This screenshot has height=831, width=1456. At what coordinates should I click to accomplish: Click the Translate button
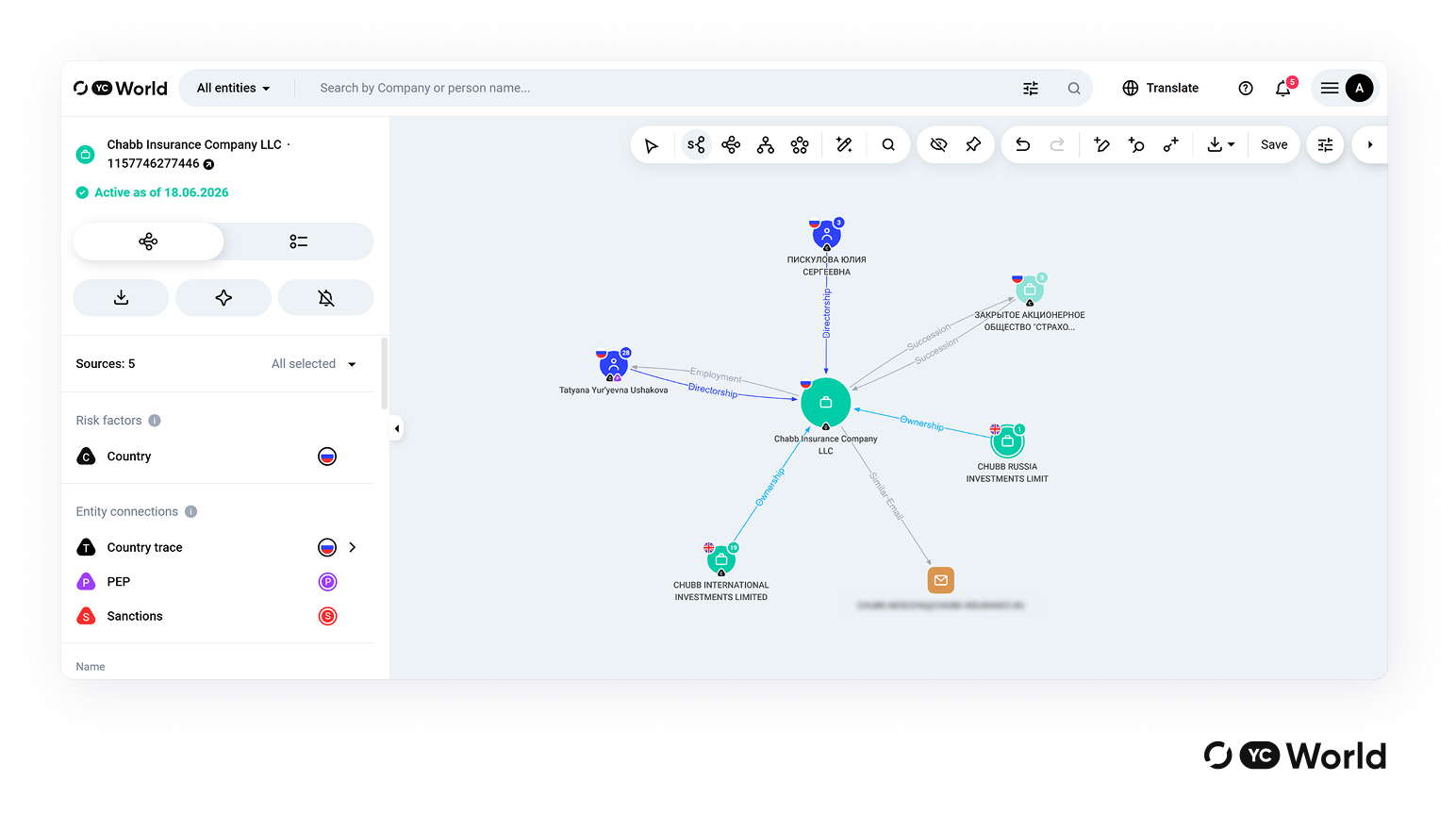pyautogui.click(x=1161, y=89)
